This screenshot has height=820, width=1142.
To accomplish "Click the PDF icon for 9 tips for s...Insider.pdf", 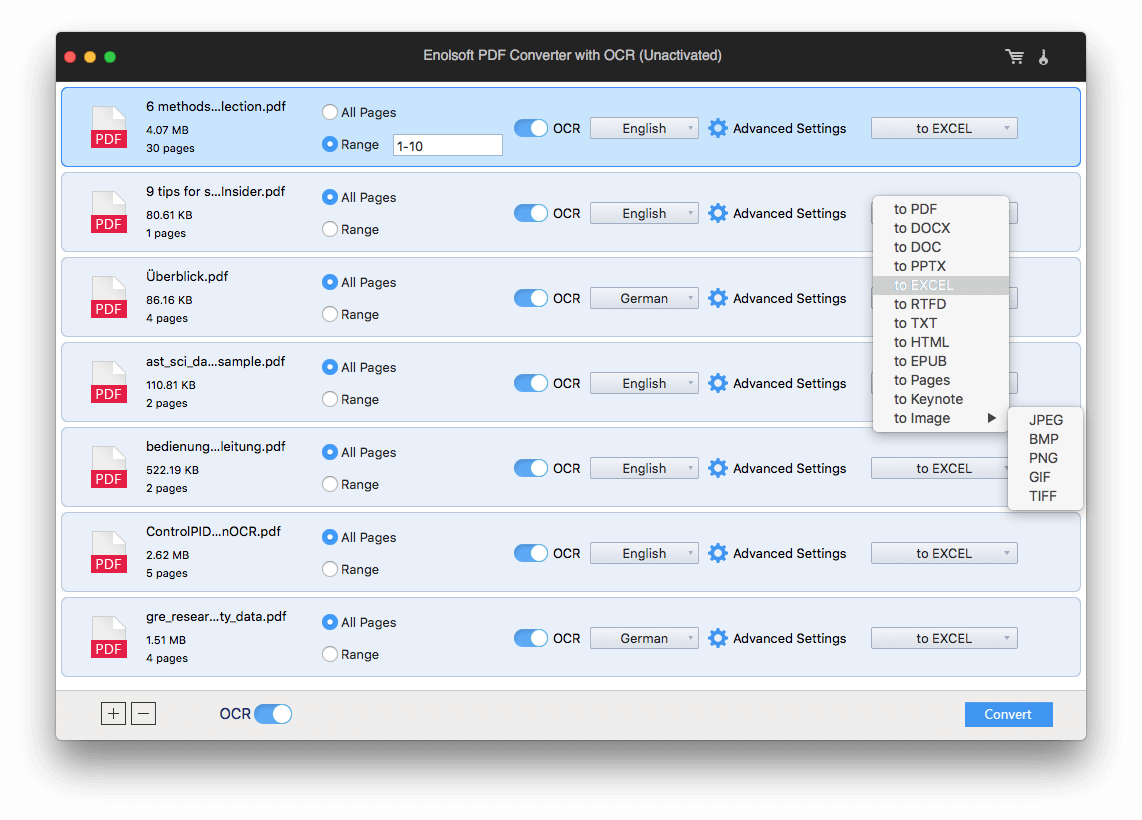I will click(109, 213).
